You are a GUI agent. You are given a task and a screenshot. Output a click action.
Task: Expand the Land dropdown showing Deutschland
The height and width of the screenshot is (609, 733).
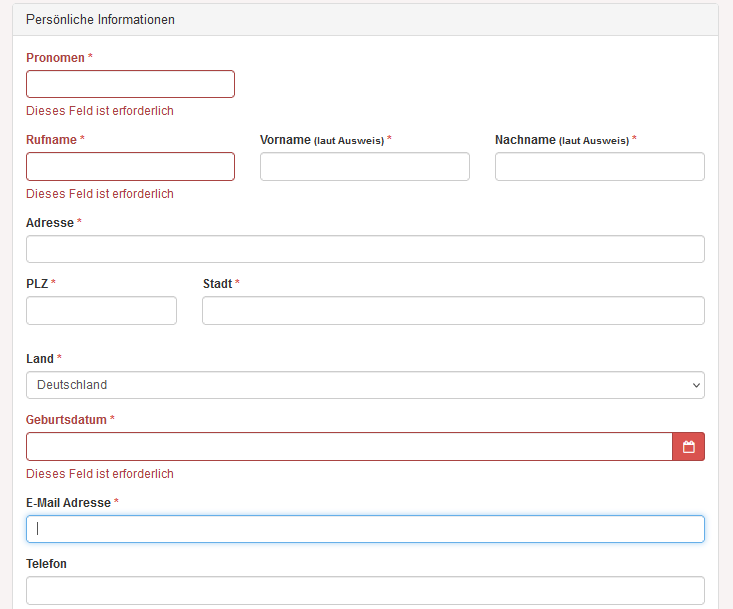point(365,385)
